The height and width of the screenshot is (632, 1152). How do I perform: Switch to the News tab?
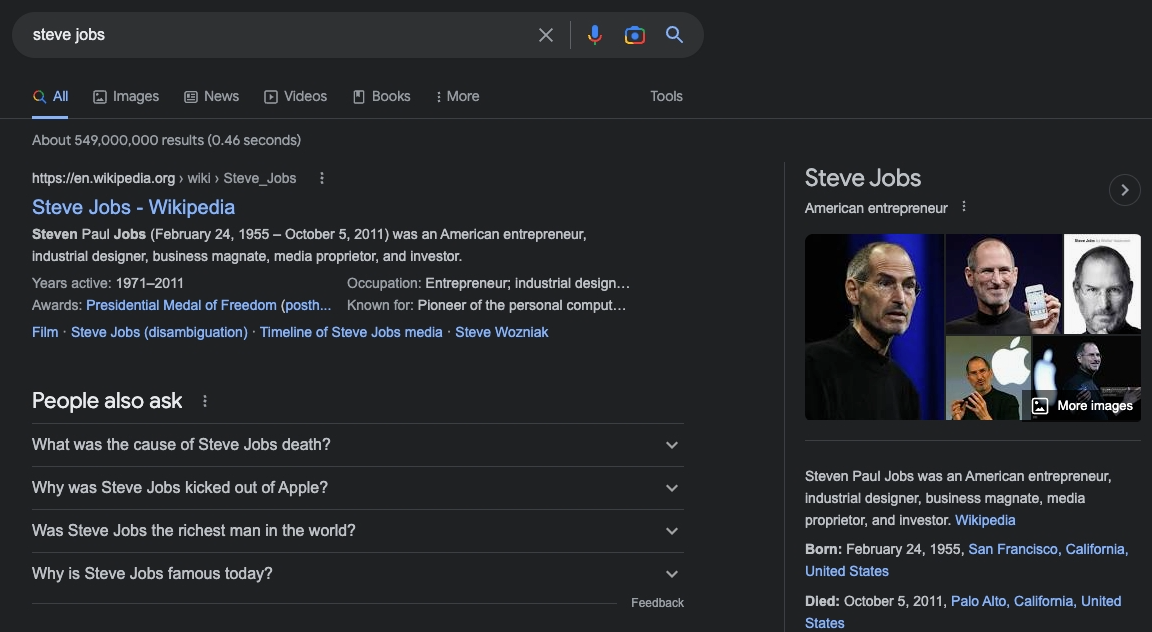(x=212, y=96)
